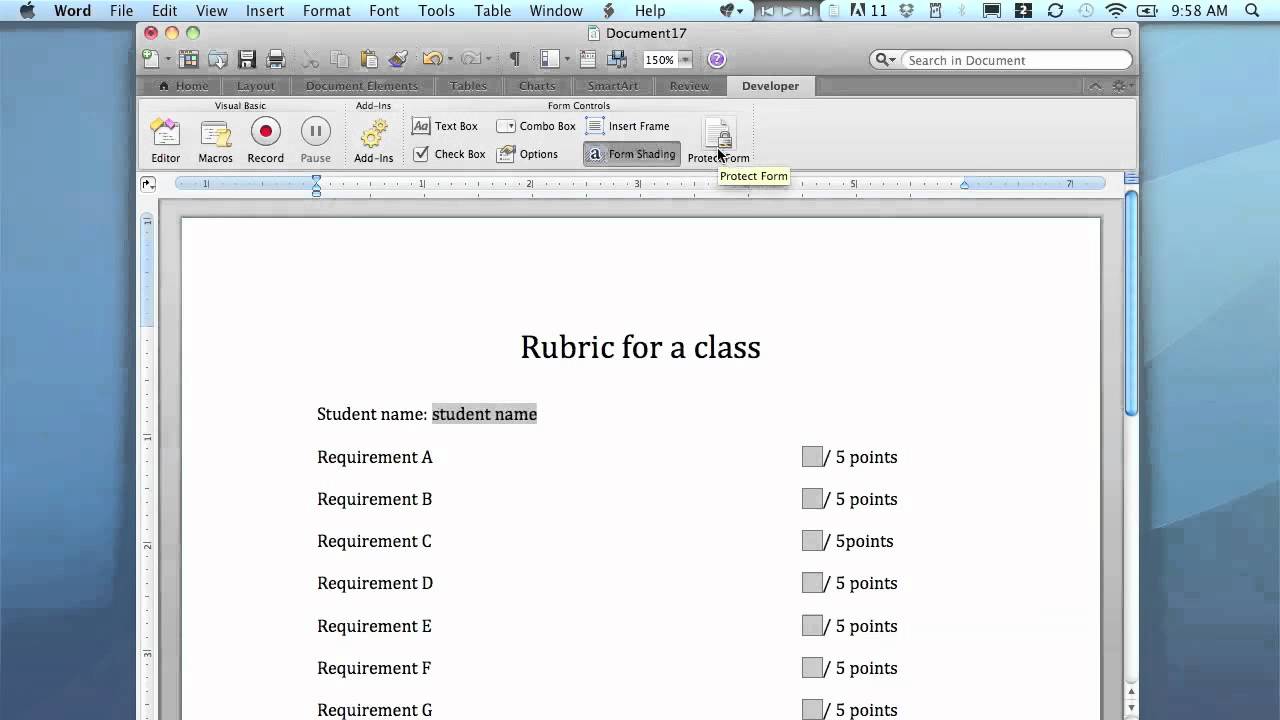The image size is (1280, 720).
Task: Click the Cut scissors icon
Action: (311, 59)
